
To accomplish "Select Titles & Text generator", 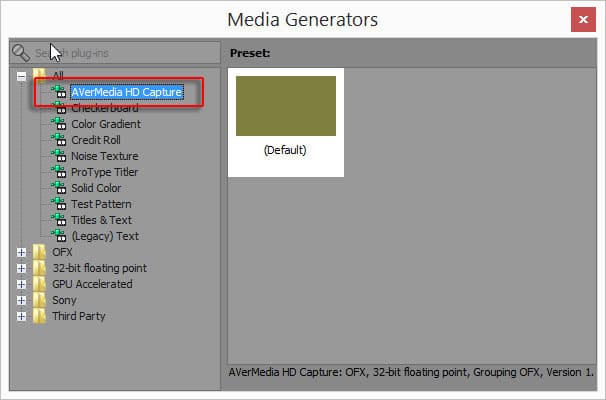I will [102, 220].
